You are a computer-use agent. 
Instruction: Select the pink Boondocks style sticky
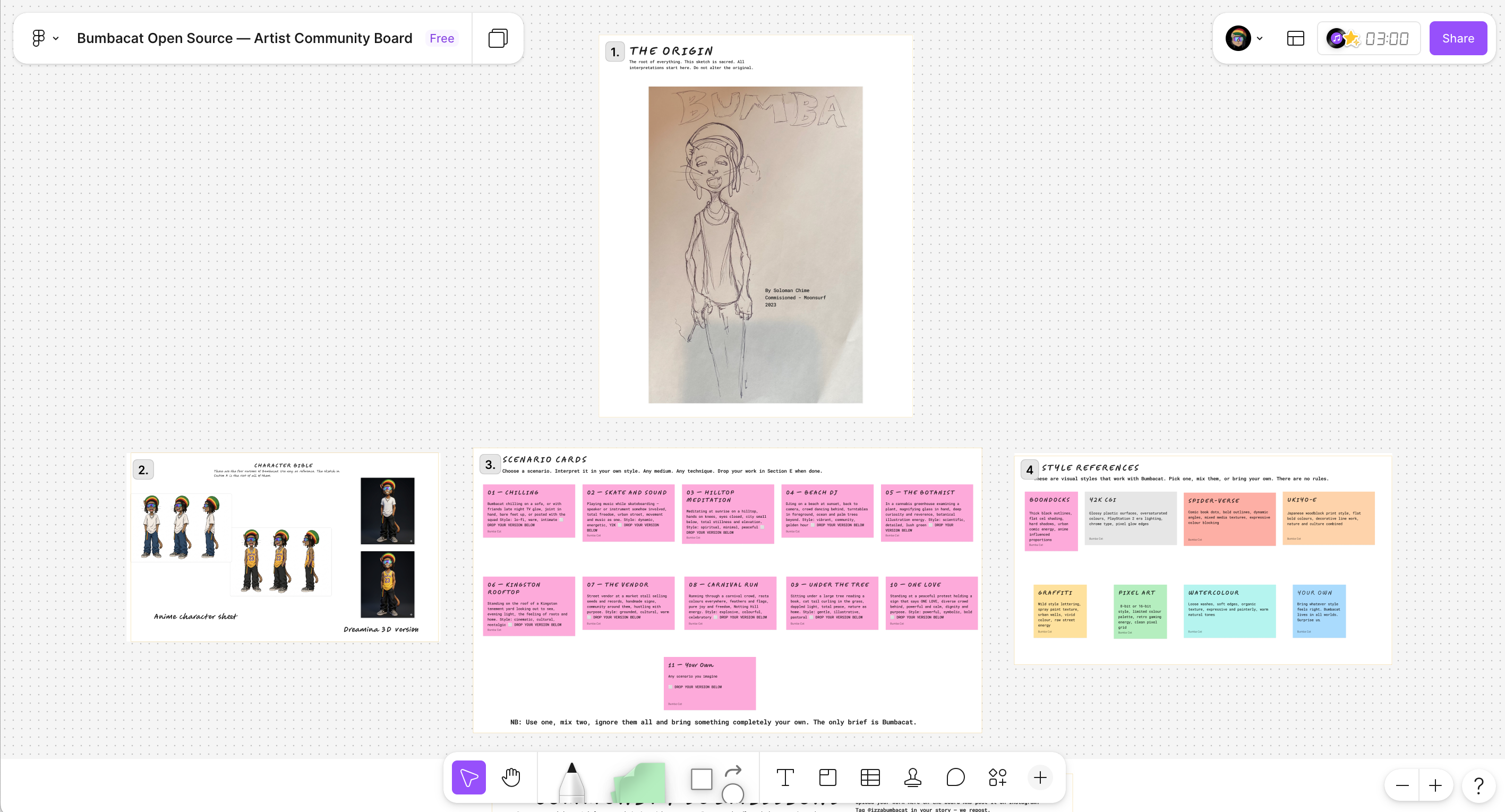pos(1051,521)
